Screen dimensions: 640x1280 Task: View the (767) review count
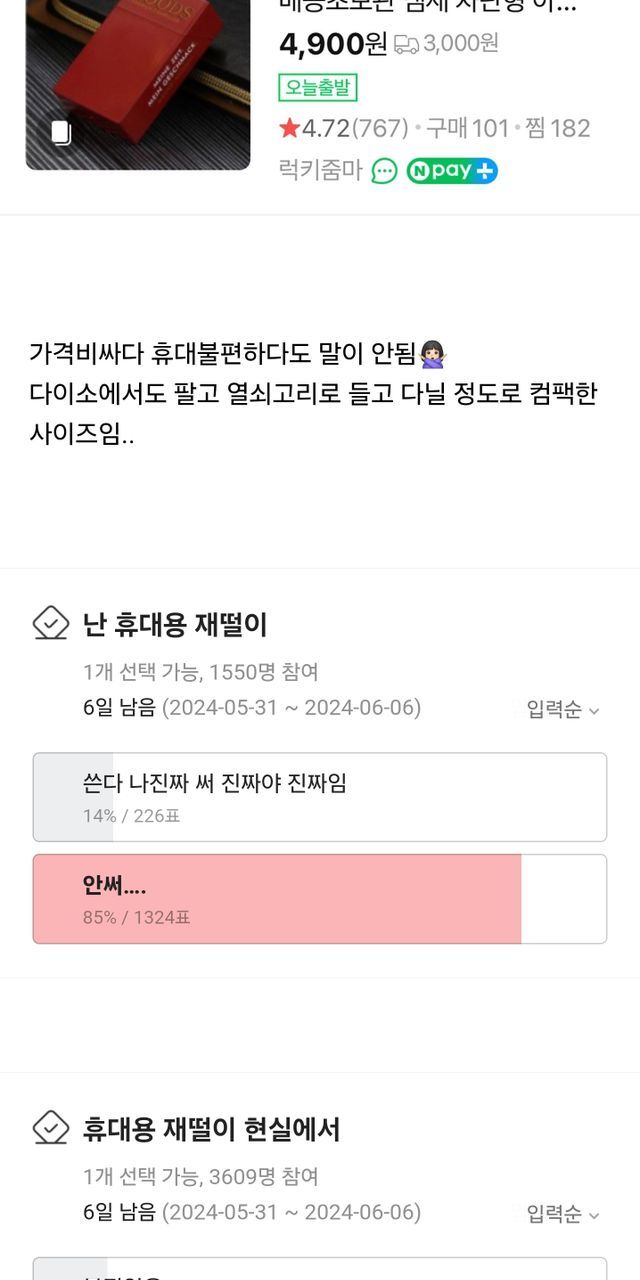tap(379, 128)
